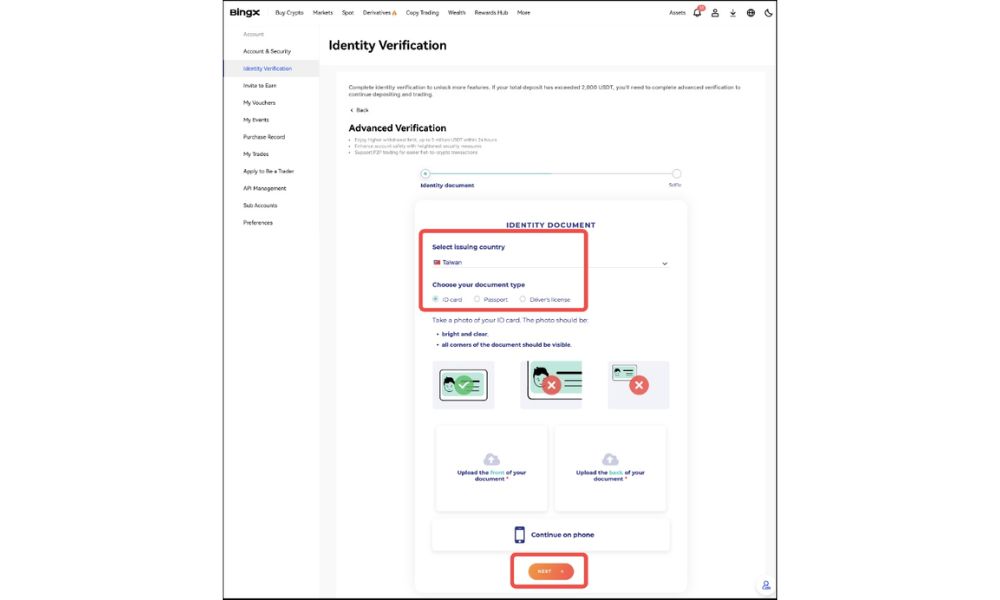
Task: Open the language globe icon
Action: (x=751, y=13)
